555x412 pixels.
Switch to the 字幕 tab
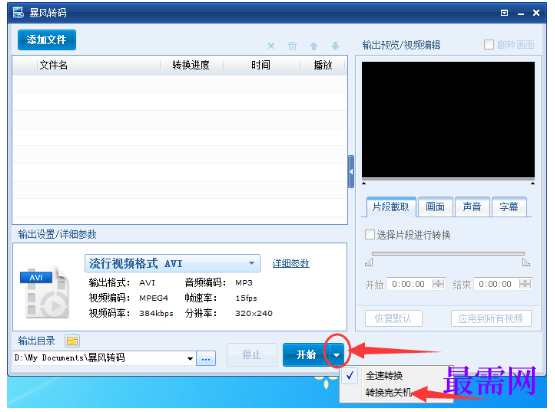509,207
